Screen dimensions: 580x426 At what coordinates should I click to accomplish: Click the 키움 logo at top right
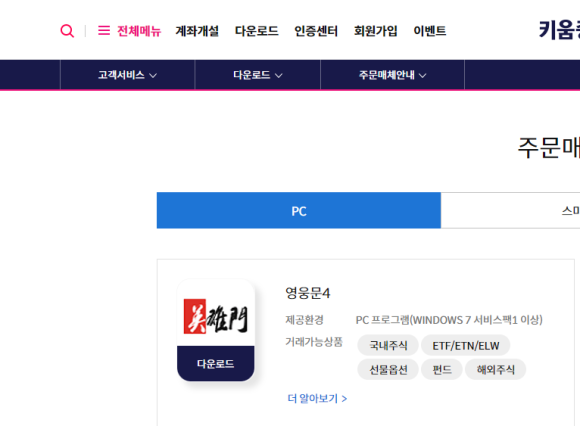coord(559,30)
